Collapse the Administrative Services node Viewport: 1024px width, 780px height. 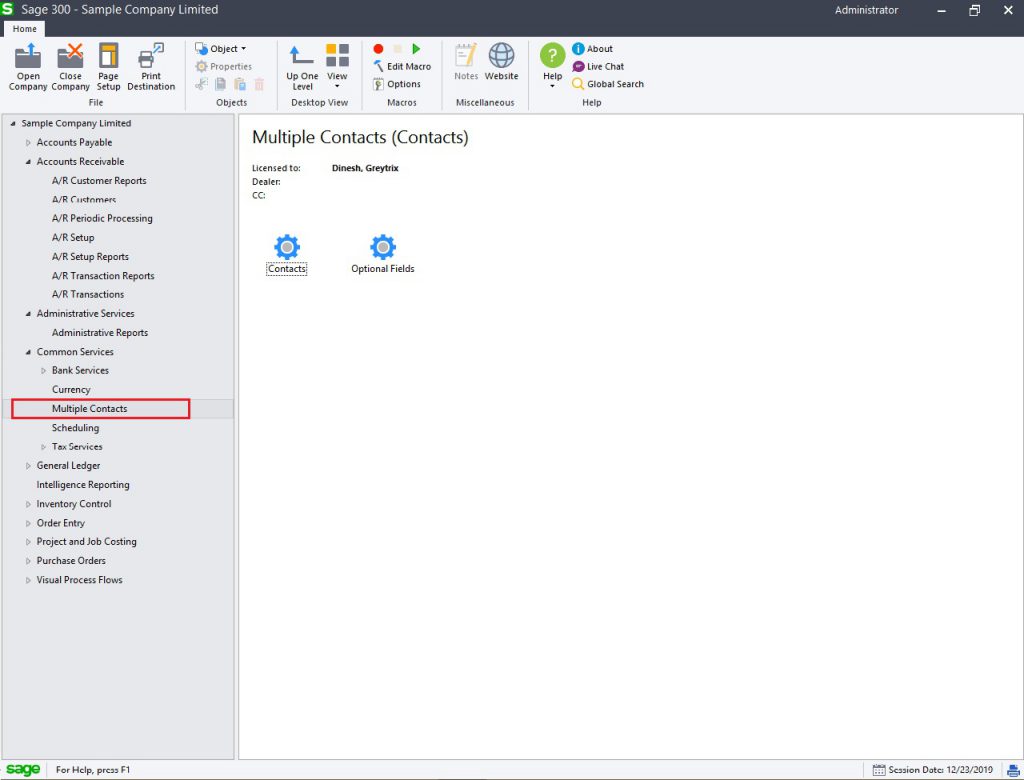[28, 314]
